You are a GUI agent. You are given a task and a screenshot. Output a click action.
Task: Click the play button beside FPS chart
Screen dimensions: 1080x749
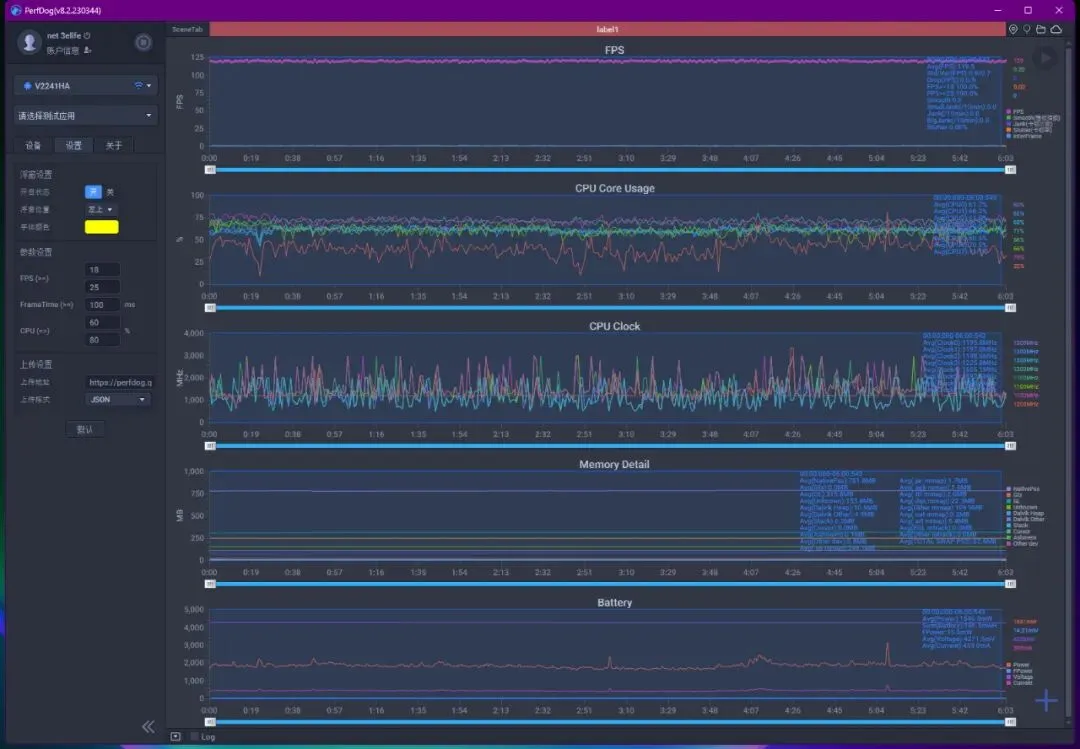1045,58
